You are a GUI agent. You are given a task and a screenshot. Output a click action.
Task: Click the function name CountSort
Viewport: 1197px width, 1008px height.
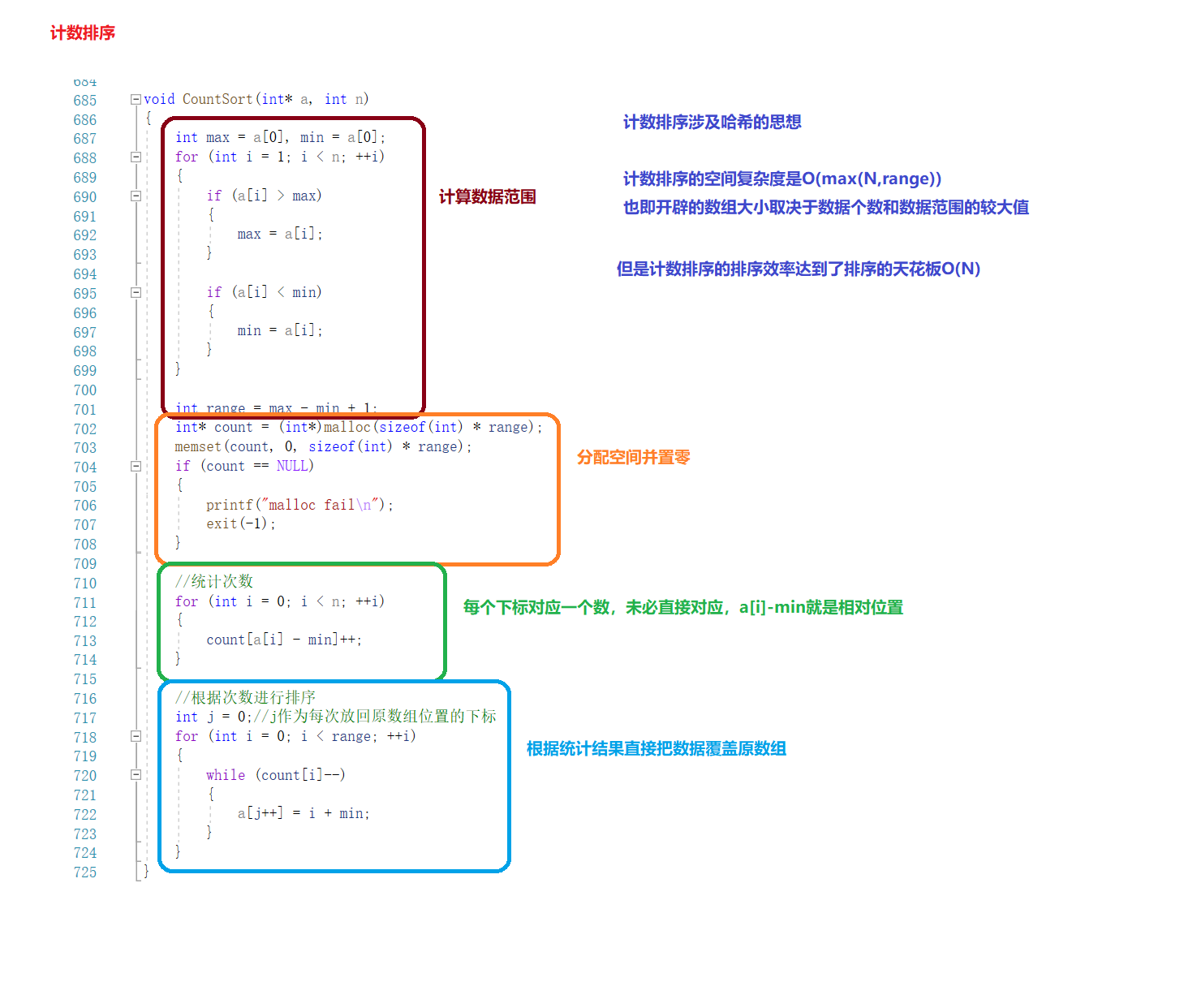[x=217, y=99]
